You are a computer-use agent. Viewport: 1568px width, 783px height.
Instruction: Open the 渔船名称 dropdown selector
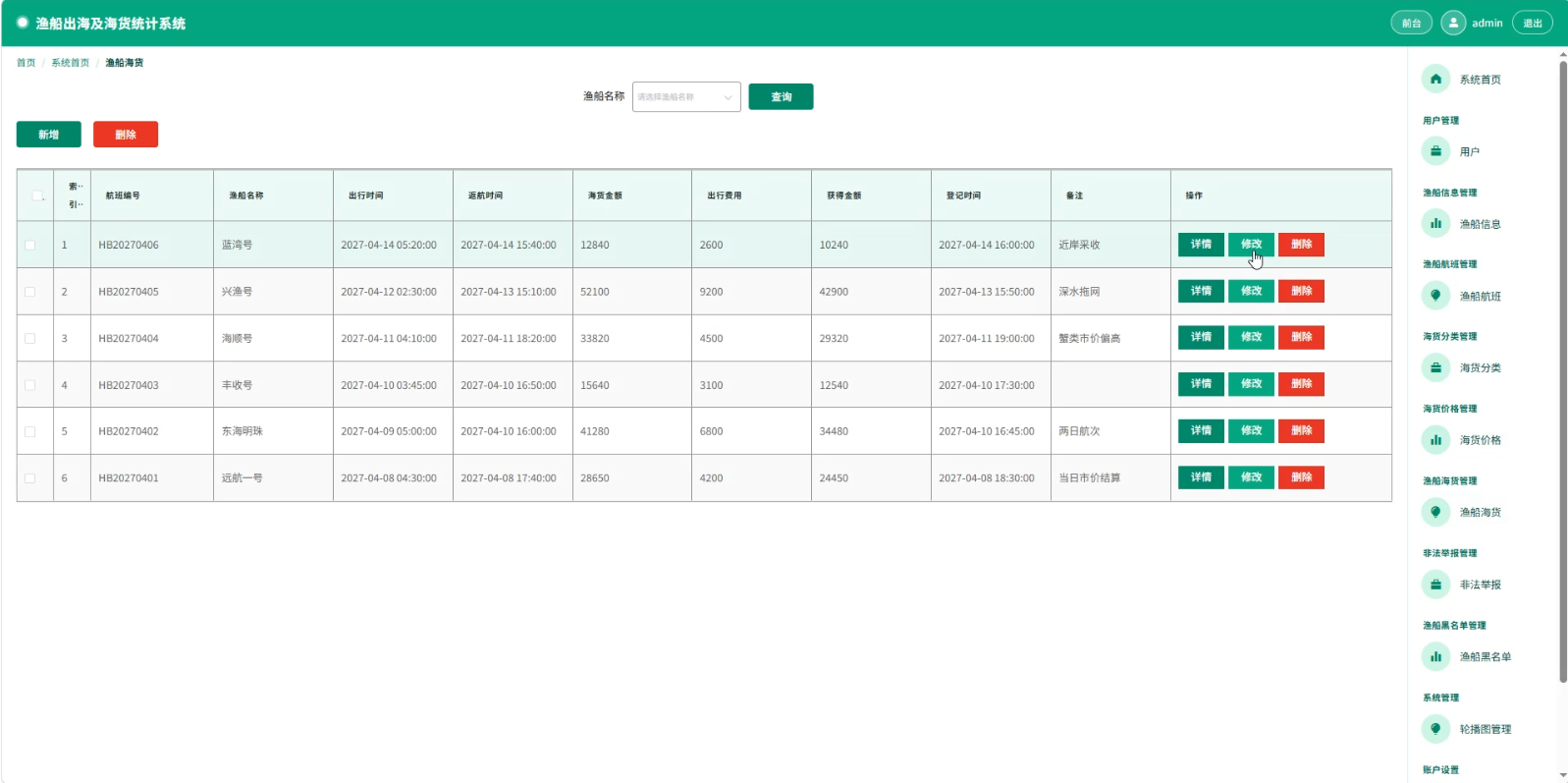coord(686,96)
